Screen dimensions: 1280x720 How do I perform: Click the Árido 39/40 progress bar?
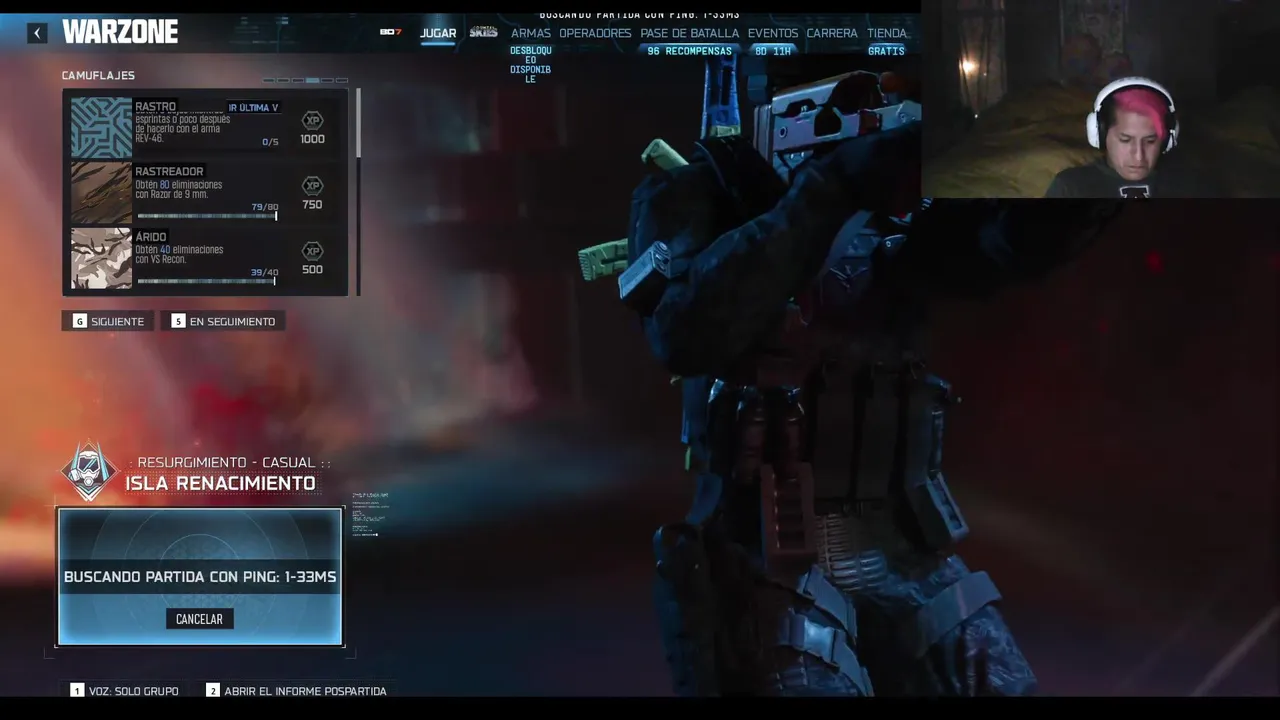tap(207, 281)
